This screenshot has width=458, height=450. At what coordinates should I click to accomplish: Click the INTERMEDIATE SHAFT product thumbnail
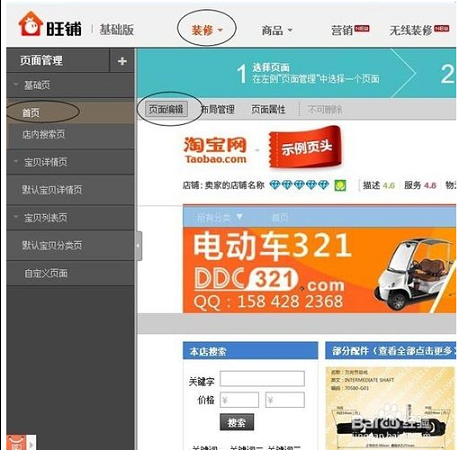pyautogui.click(x=390, y=408)
